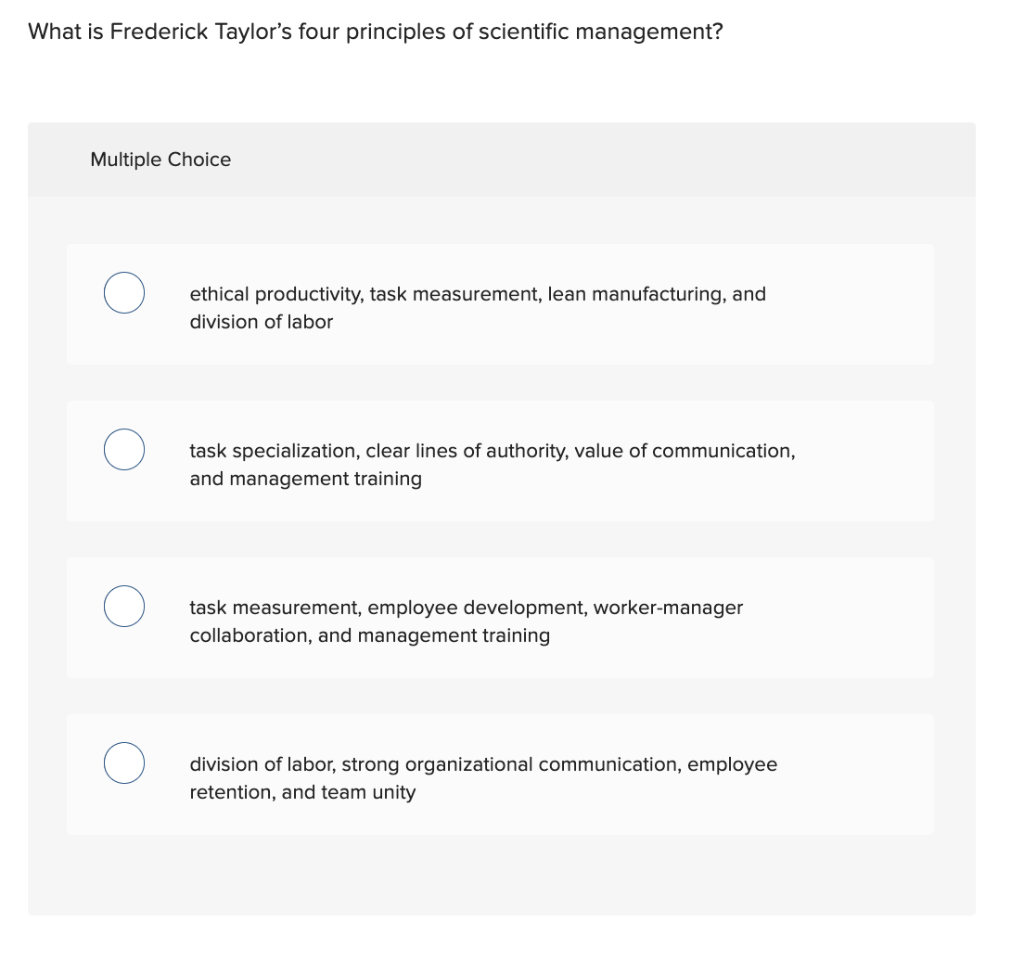The height and width of the screenshot is (974, 1024).
Task: Click the answer mentioning clear lines of authority
Action: click(492, 464)
